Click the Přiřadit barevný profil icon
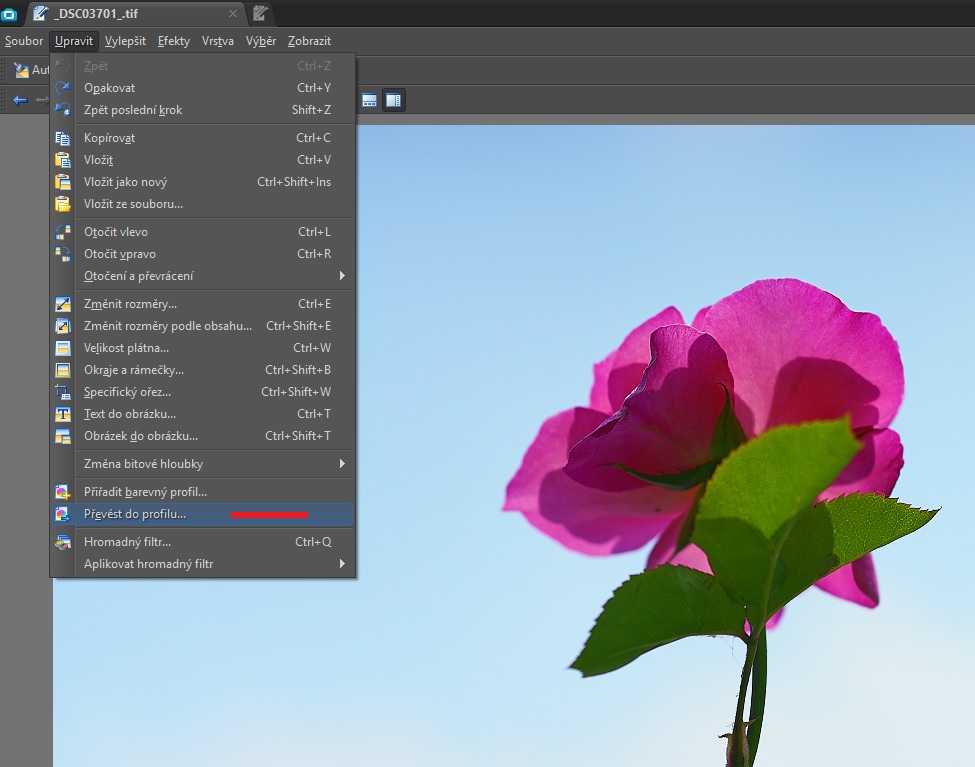This screenshot has height=767, width=975. point(63,492)
